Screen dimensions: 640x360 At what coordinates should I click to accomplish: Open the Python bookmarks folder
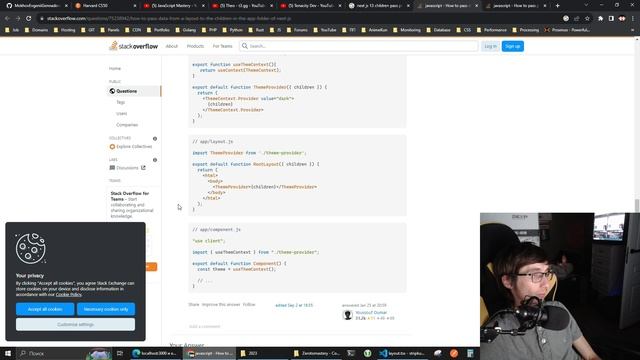click(x=232, y=30)
